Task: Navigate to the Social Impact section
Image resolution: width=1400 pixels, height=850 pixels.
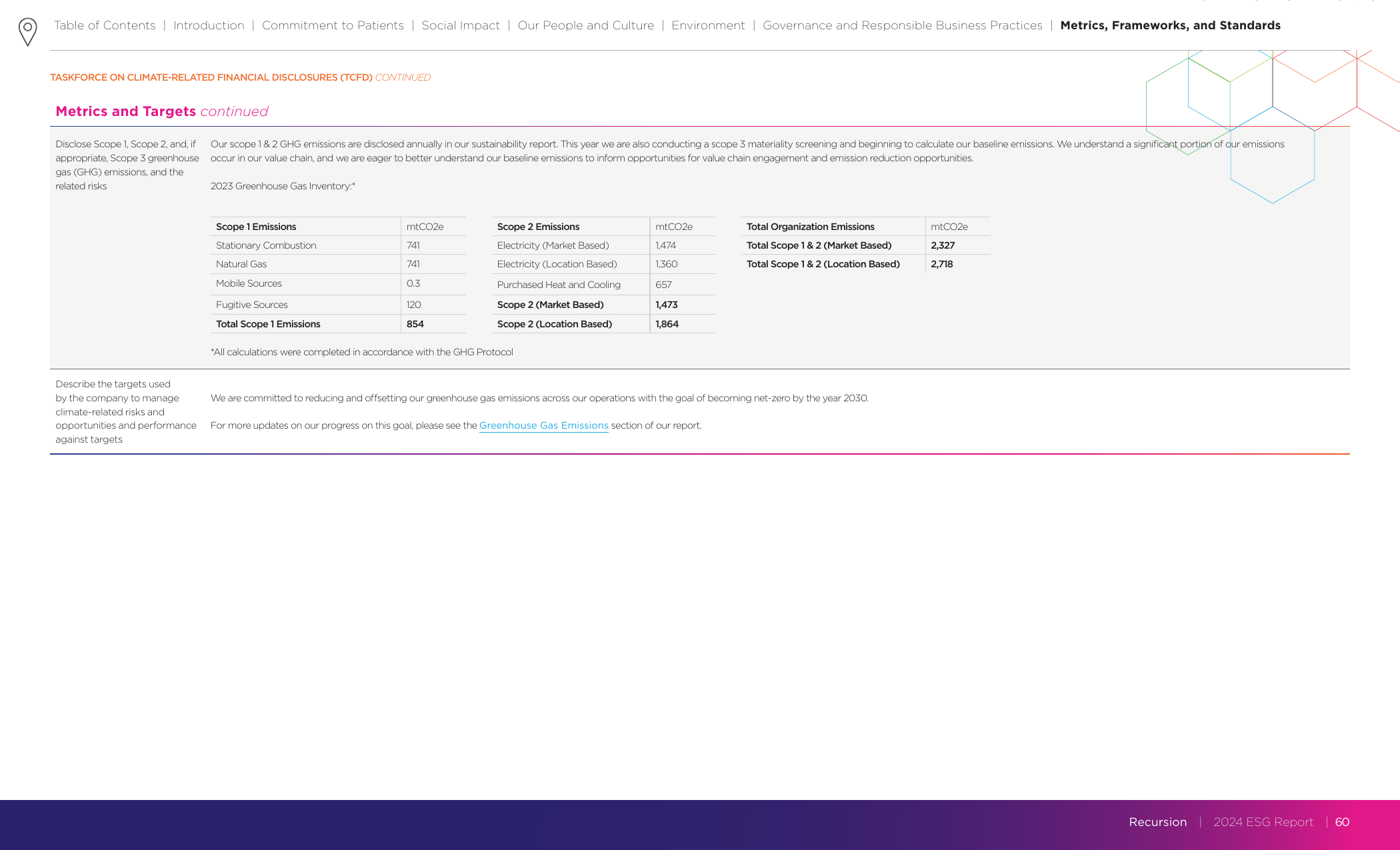Action: point(461,25)
